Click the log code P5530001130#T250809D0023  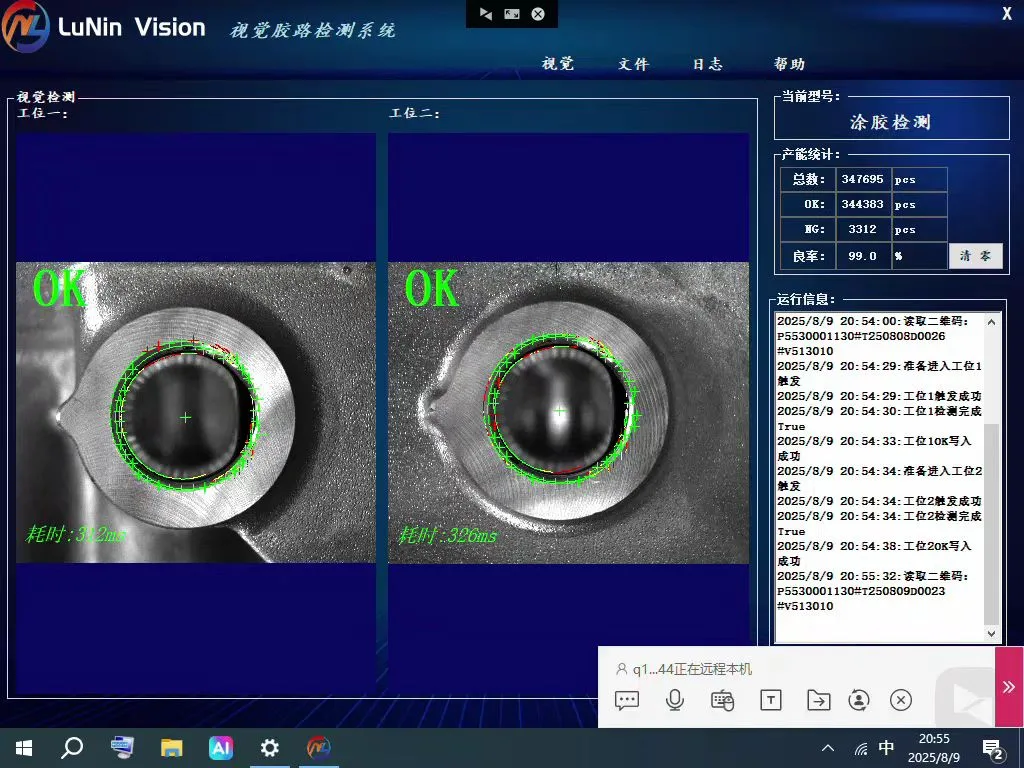[x=861, y=591]
